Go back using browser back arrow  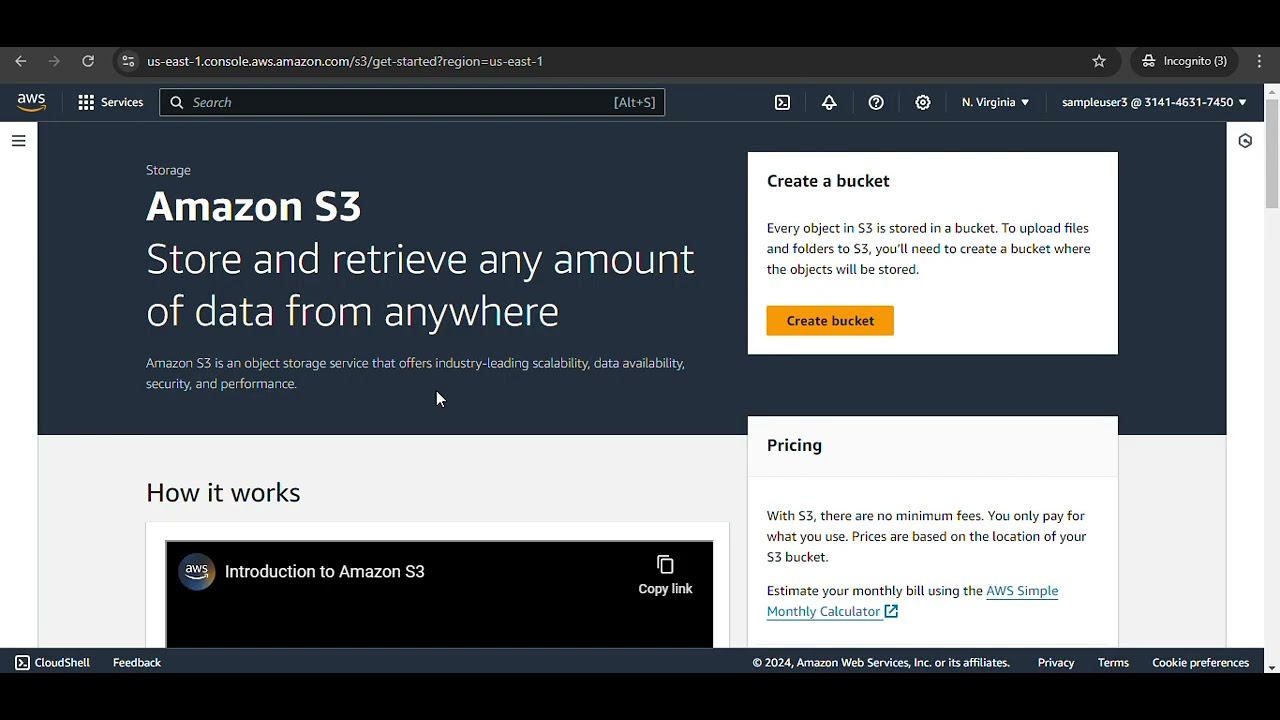pos(21,61)
